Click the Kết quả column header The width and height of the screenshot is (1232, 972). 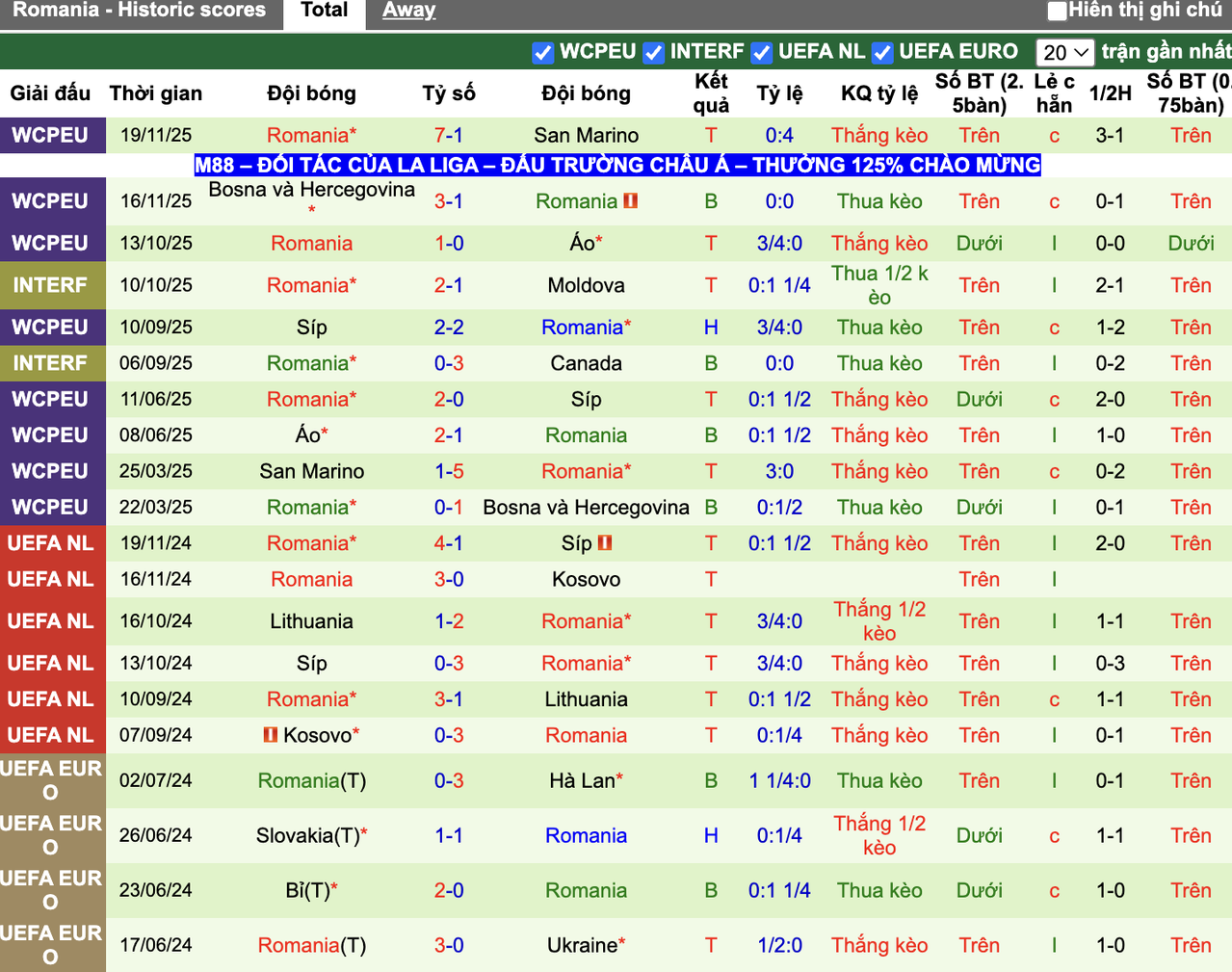tap(711, 93)
